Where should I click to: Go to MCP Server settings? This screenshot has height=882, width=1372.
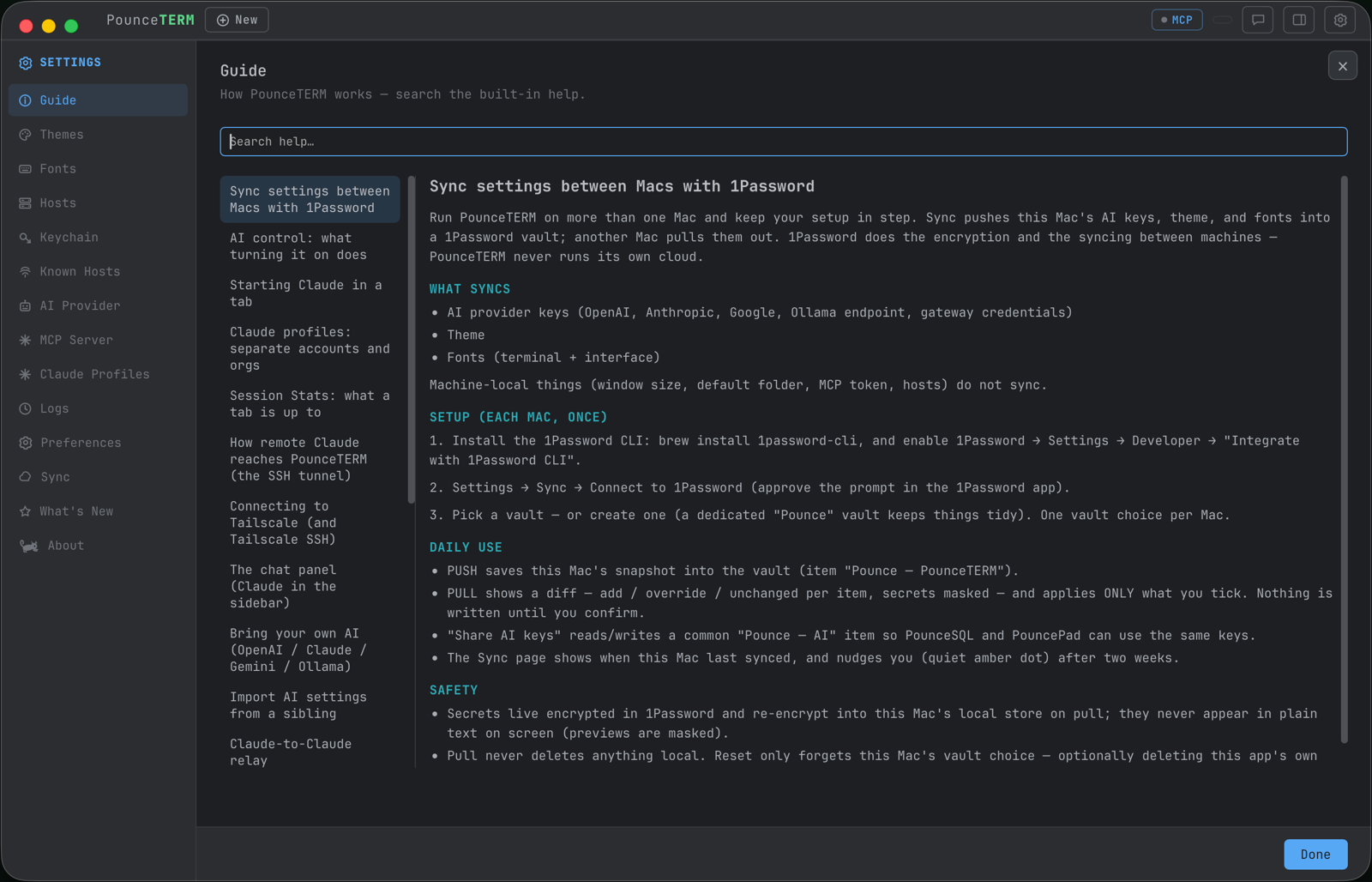coord(98,341)
